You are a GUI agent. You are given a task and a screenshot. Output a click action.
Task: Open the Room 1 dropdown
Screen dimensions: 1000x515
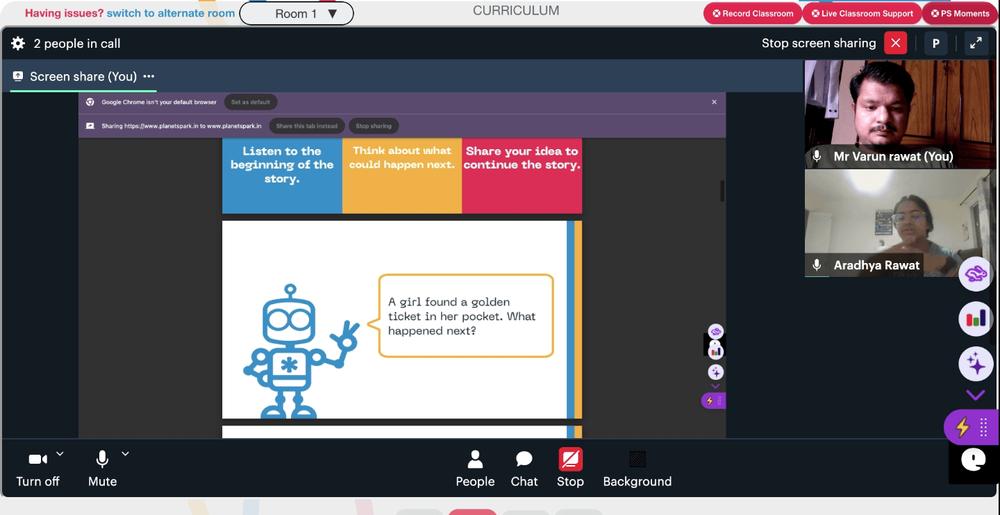point(297,13)
